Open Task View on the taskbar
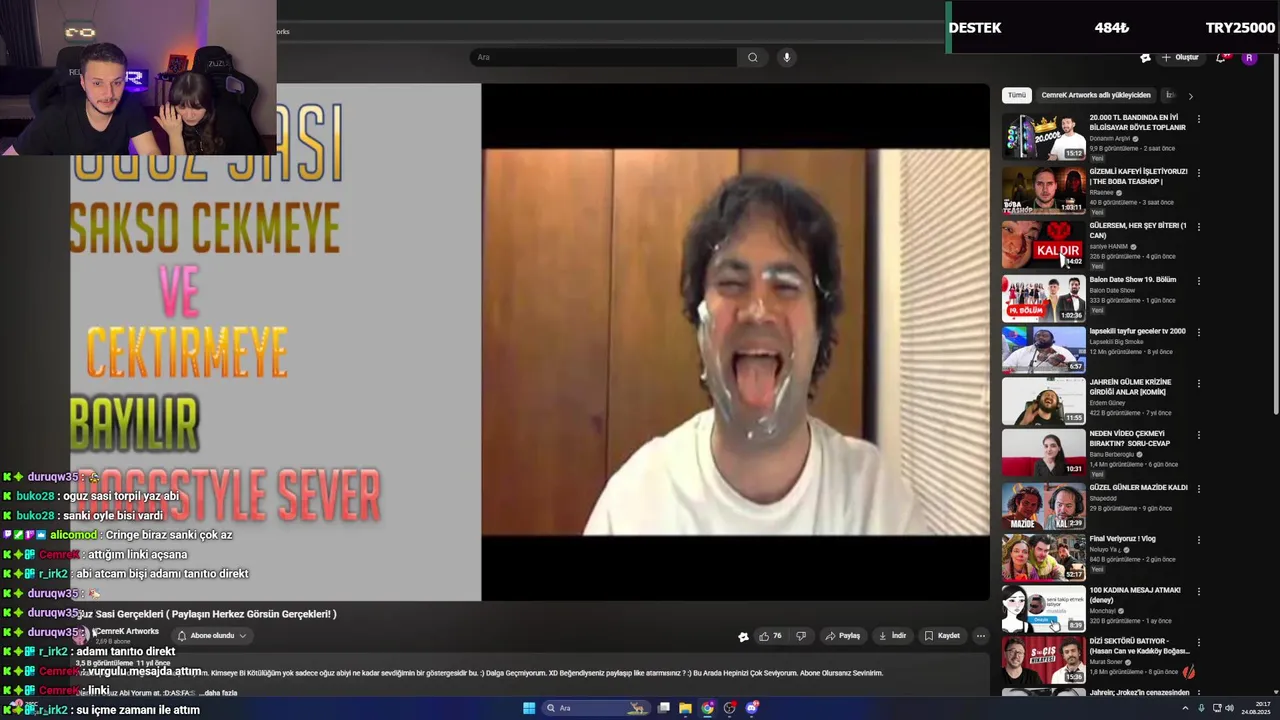 663,708
